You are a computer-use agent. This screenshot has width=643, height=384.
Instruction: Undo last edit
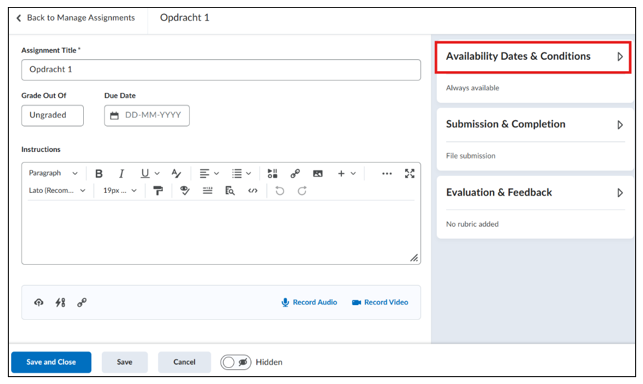[280, 191]
